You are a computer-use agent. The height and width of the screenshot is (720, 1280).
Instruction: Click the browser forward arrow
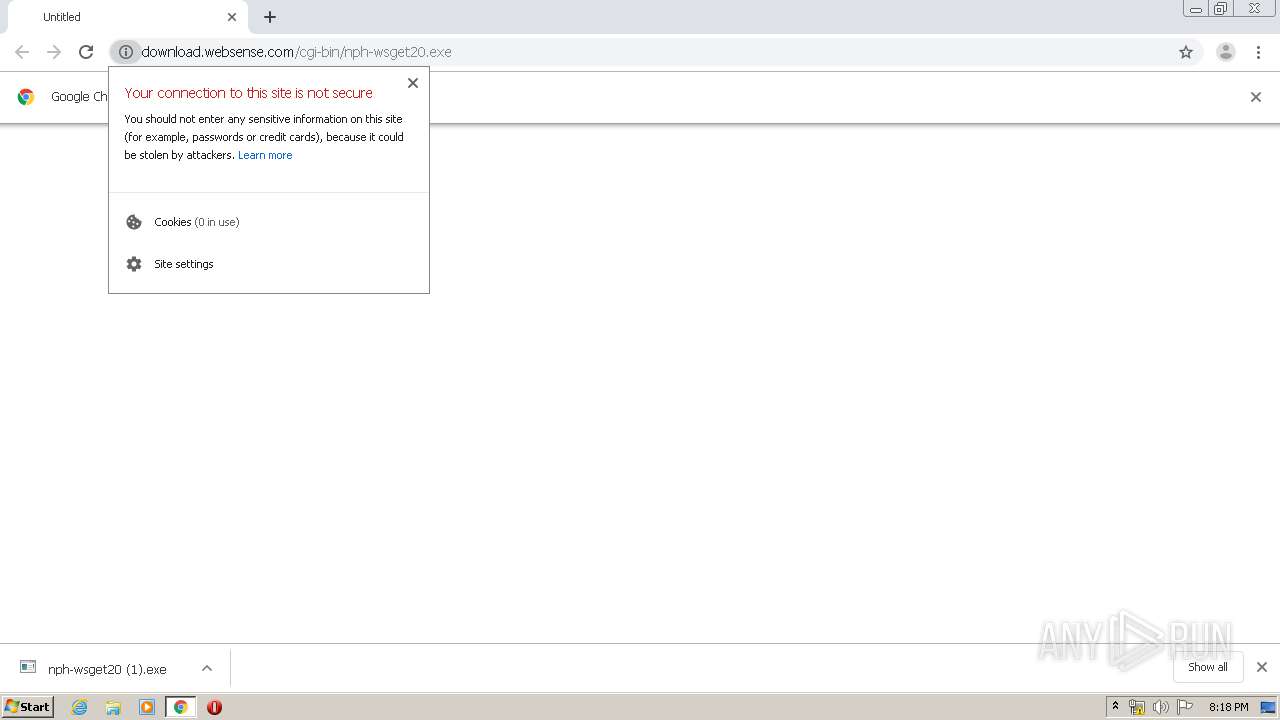[54, 52]
